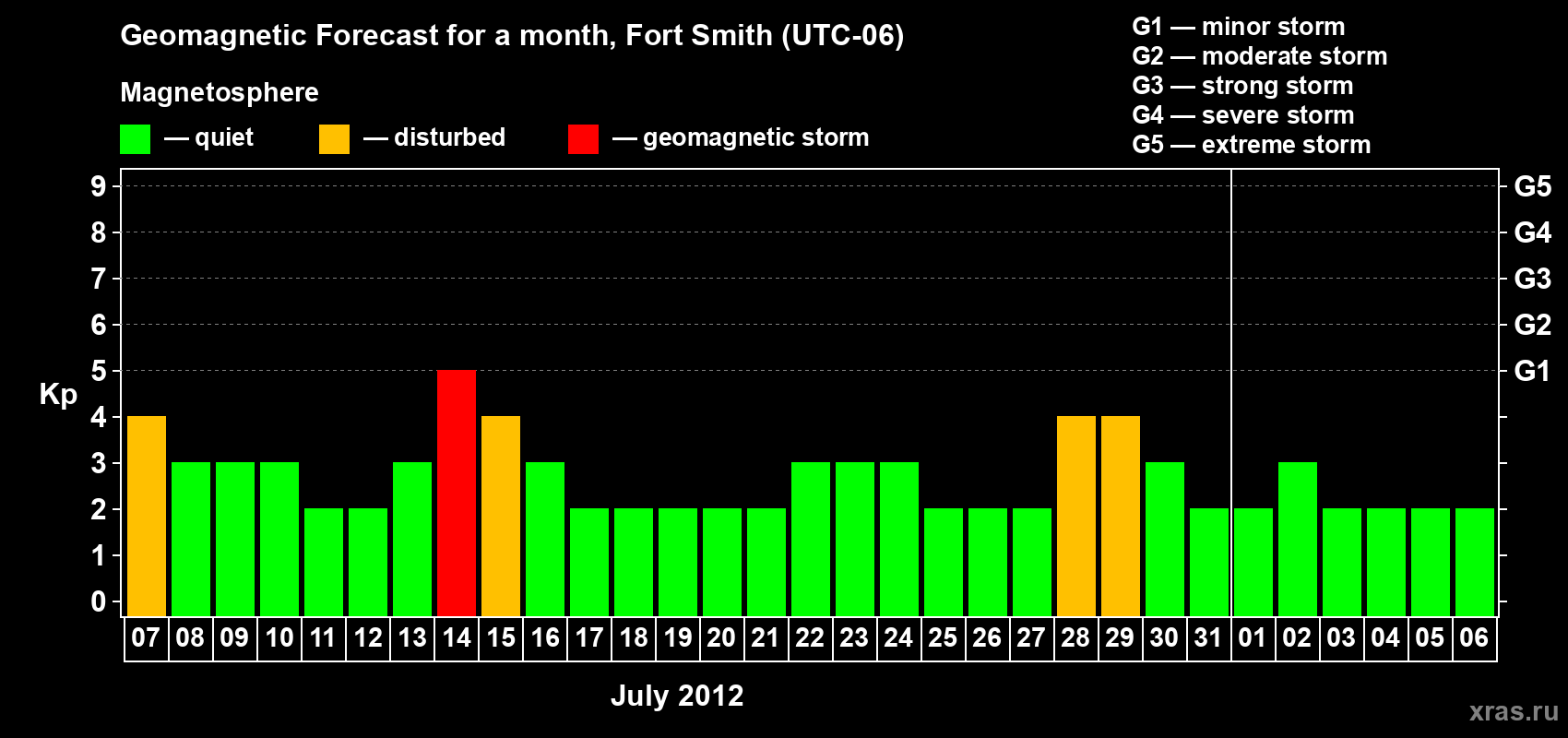
Task: Click date label 10 on the axis
Action: pyautogui.click(x=279, y=637)
